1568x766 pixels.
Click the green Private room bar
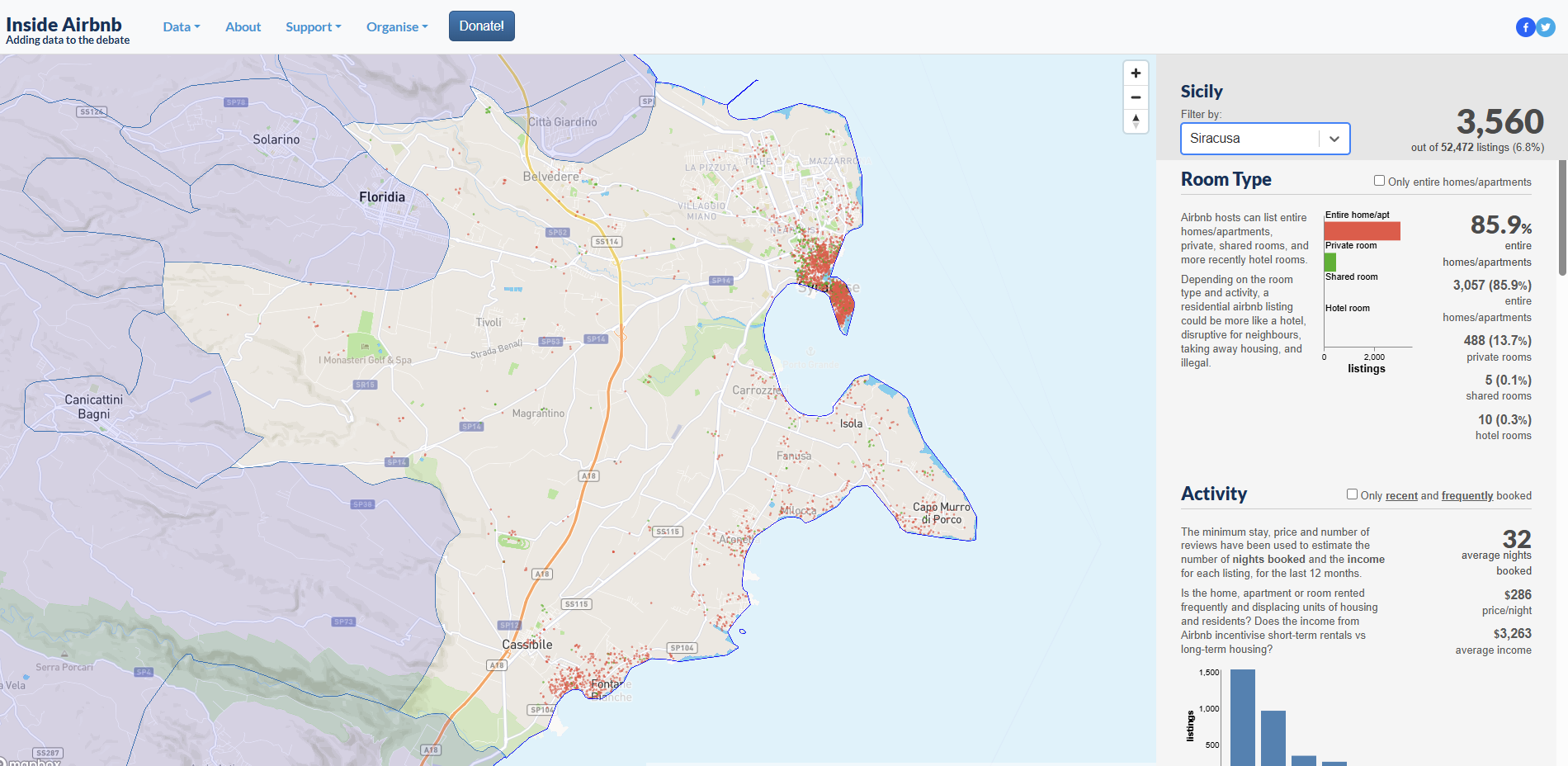[x=1330, y=262]
